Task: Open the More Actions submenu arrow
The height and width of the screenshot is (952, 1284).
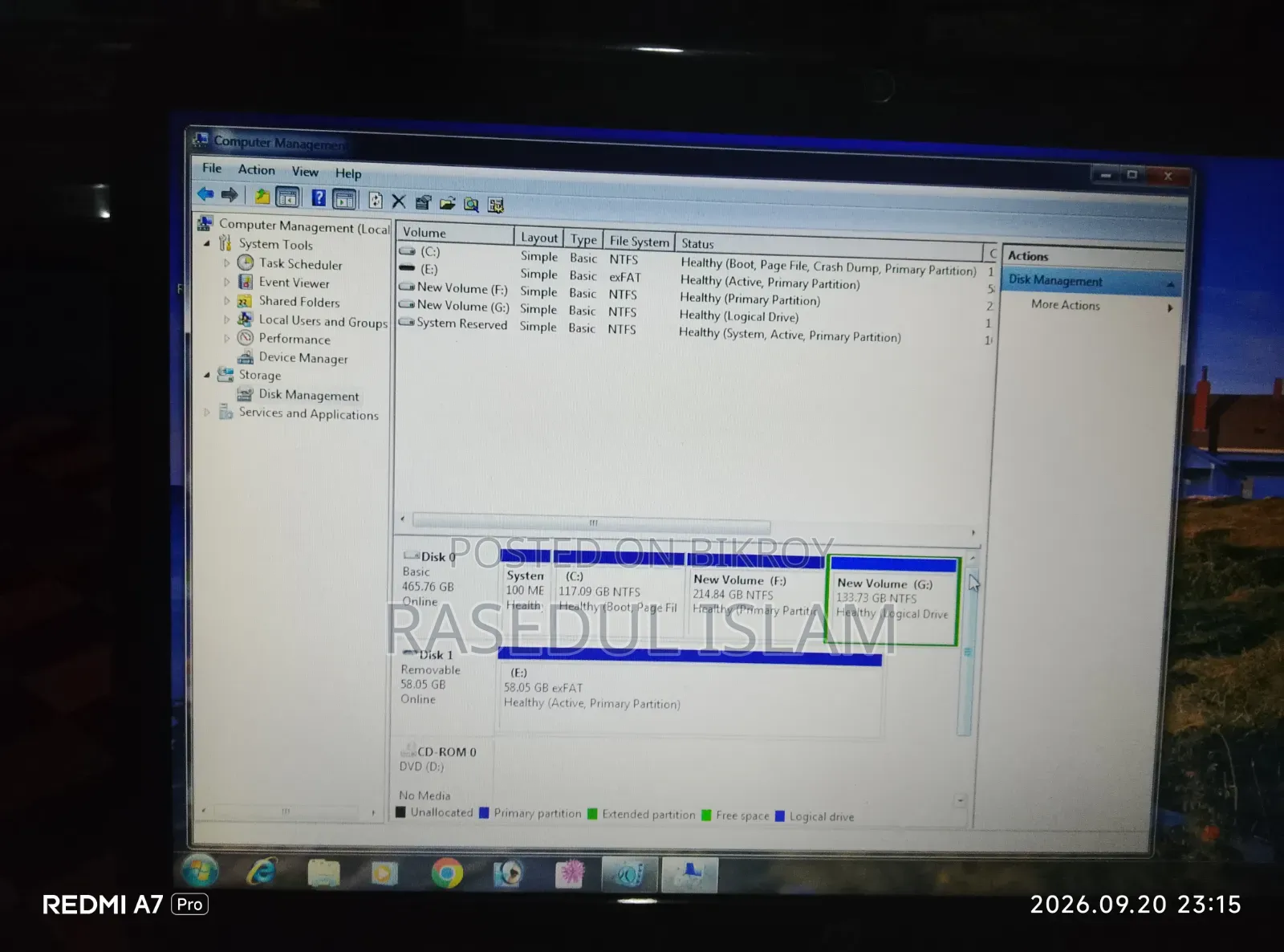Action: point(1170,307)
